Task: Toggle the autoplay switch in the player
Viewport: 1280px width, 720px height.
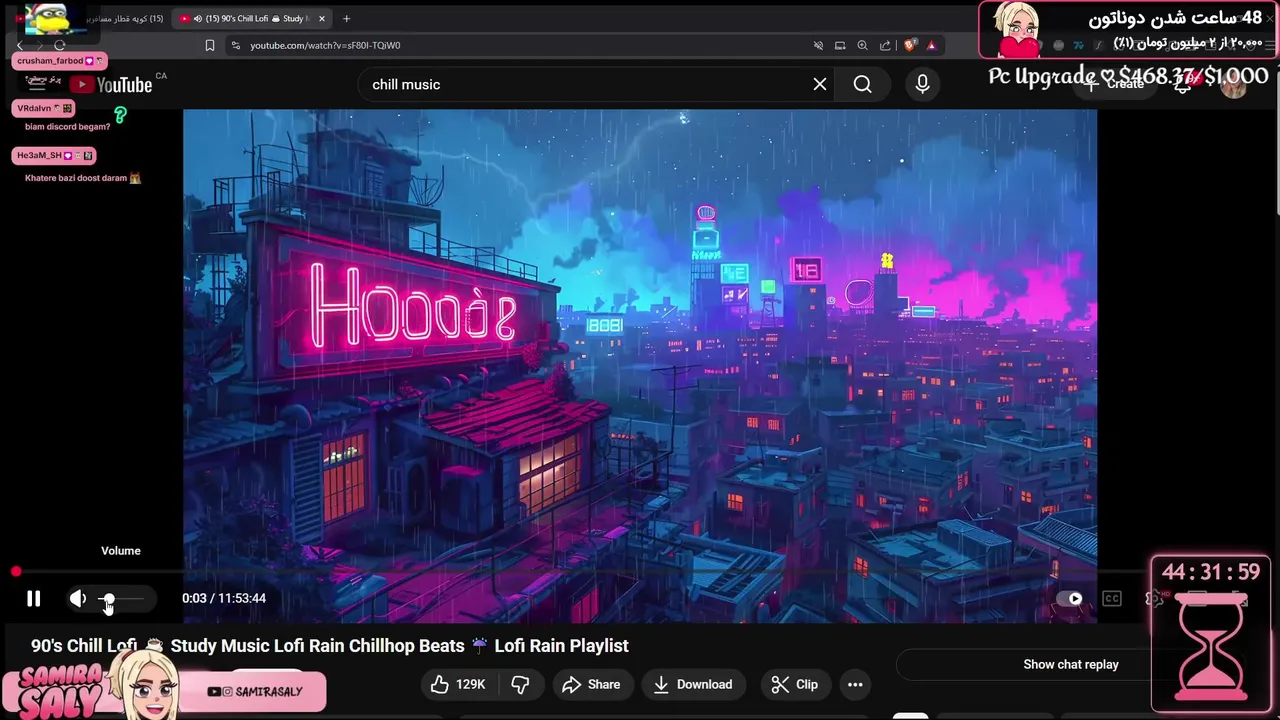Action: (1070, 598)
